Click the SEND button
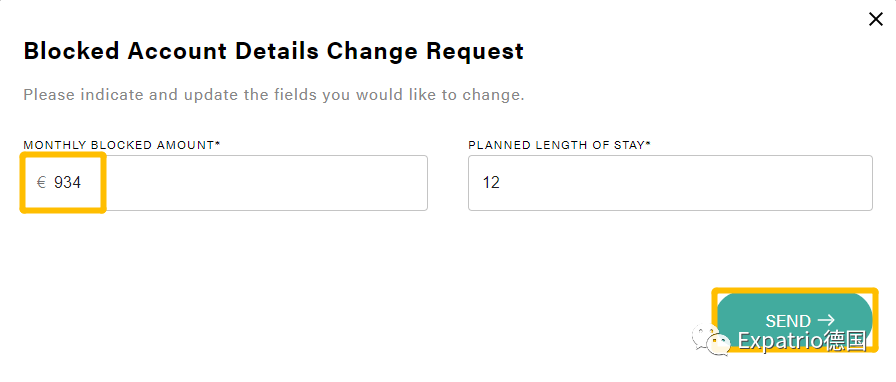 click(x=794, y=320)
